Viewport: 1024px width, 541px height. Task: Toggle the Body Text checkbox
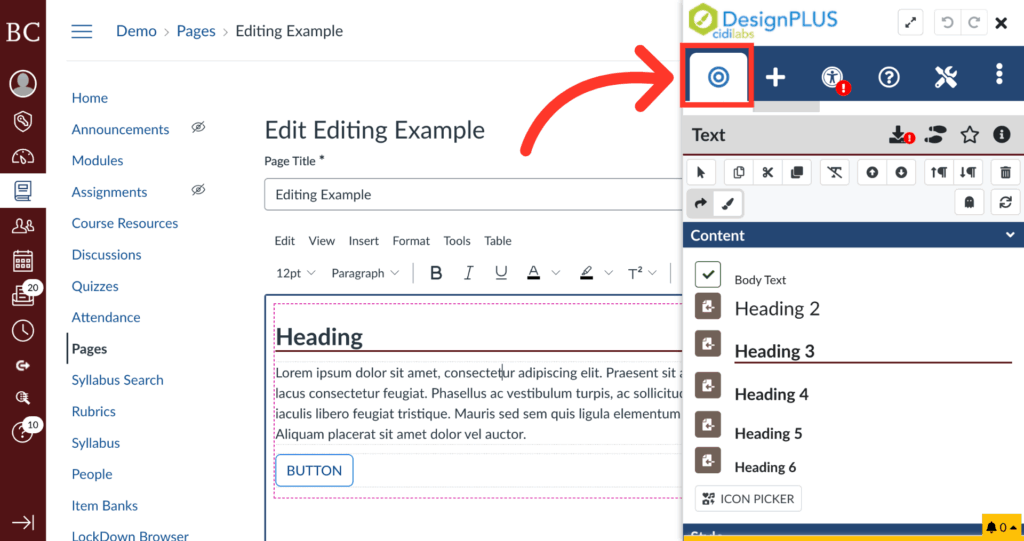pyautogui.click(x=708, y=274)
